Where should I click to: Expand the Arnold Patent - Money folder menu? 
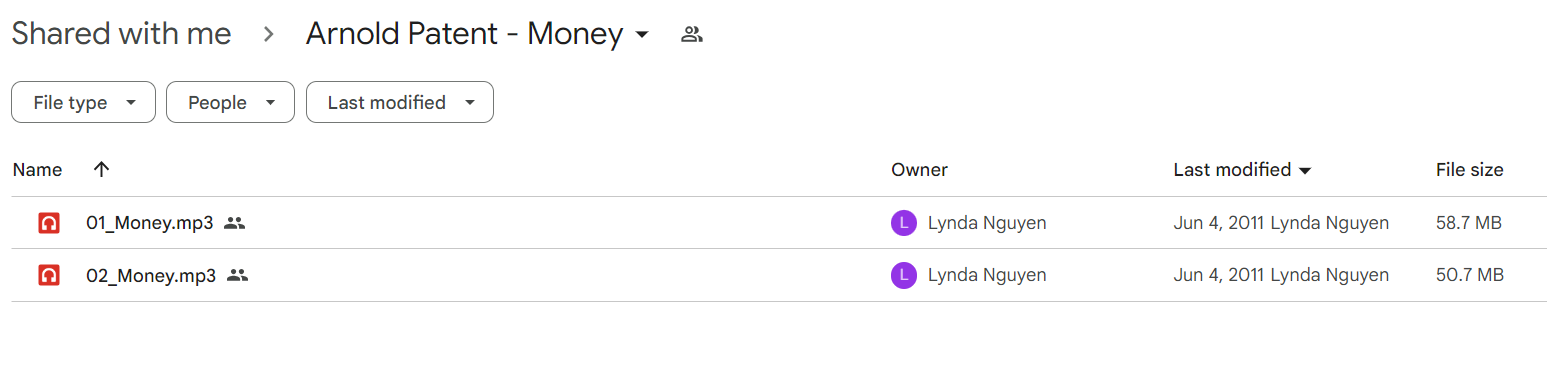642,35
